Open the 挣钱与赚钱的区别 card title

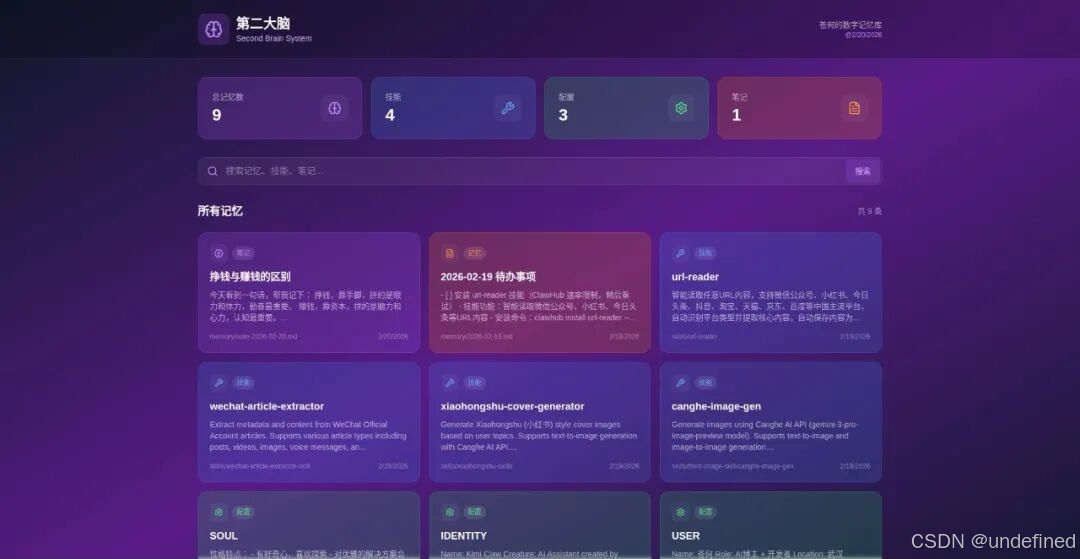[x=250, y=277]
